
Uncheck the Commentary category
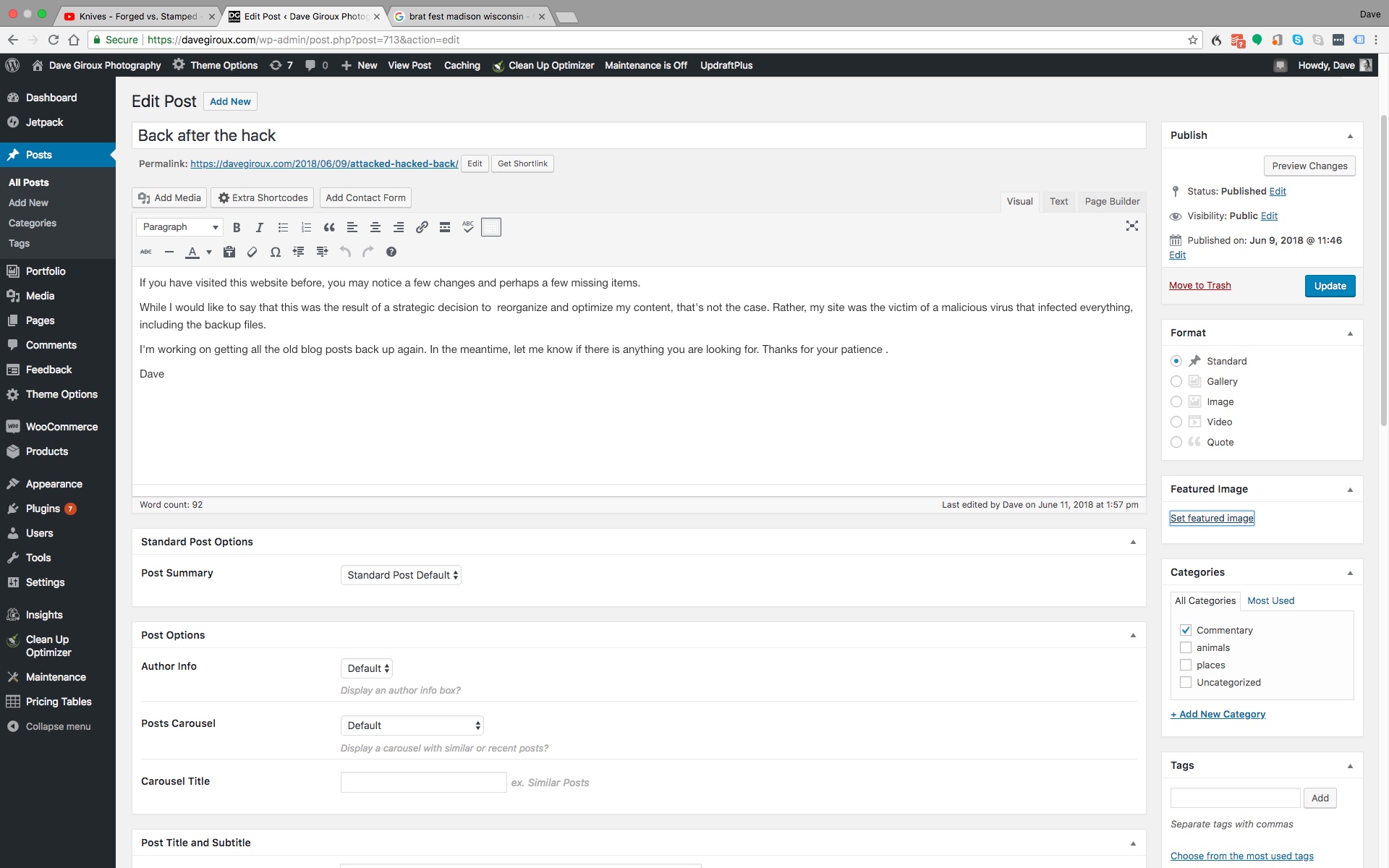point(1186,630)
